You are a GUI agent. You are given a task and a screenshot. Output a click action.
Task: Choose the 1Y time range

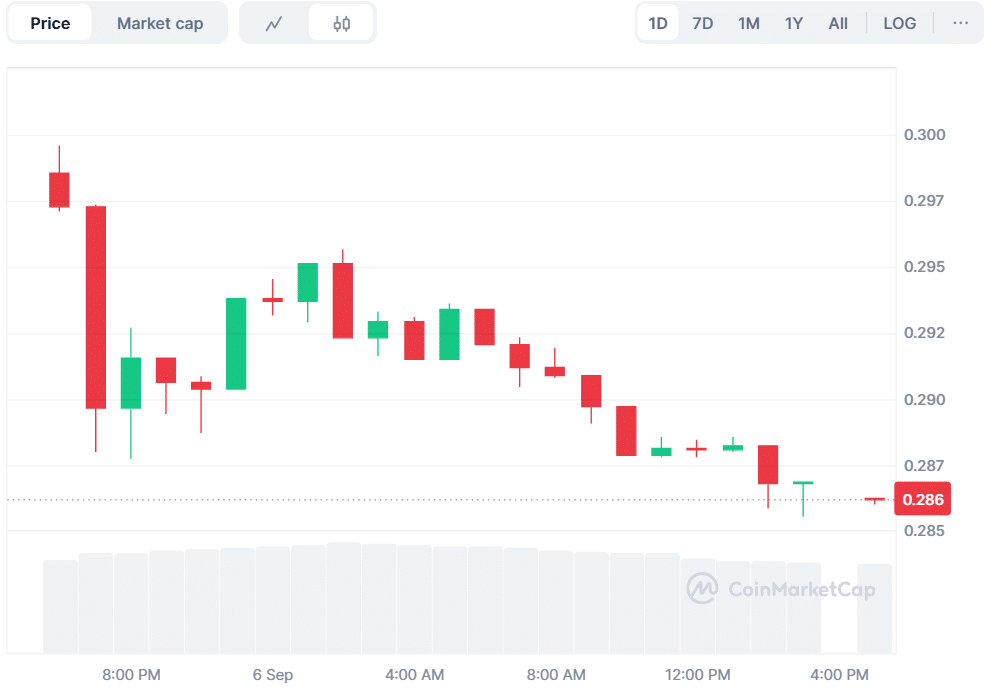tap(793, 23)
